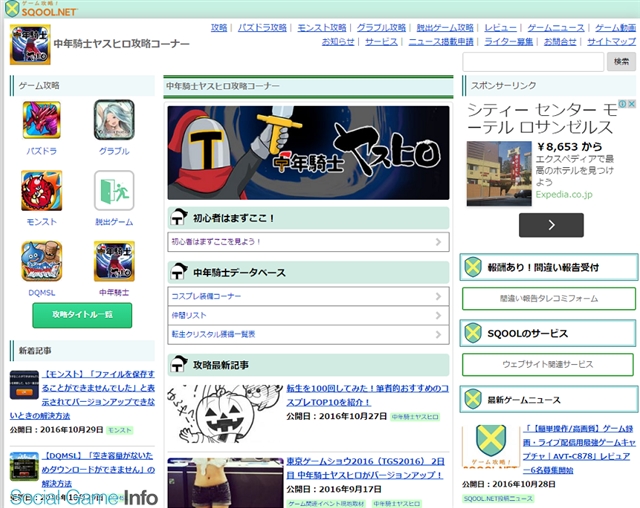Open the サービス navigation link
Image resolution: width=640 pixels, height=508 pixels.
pos(381,42)
